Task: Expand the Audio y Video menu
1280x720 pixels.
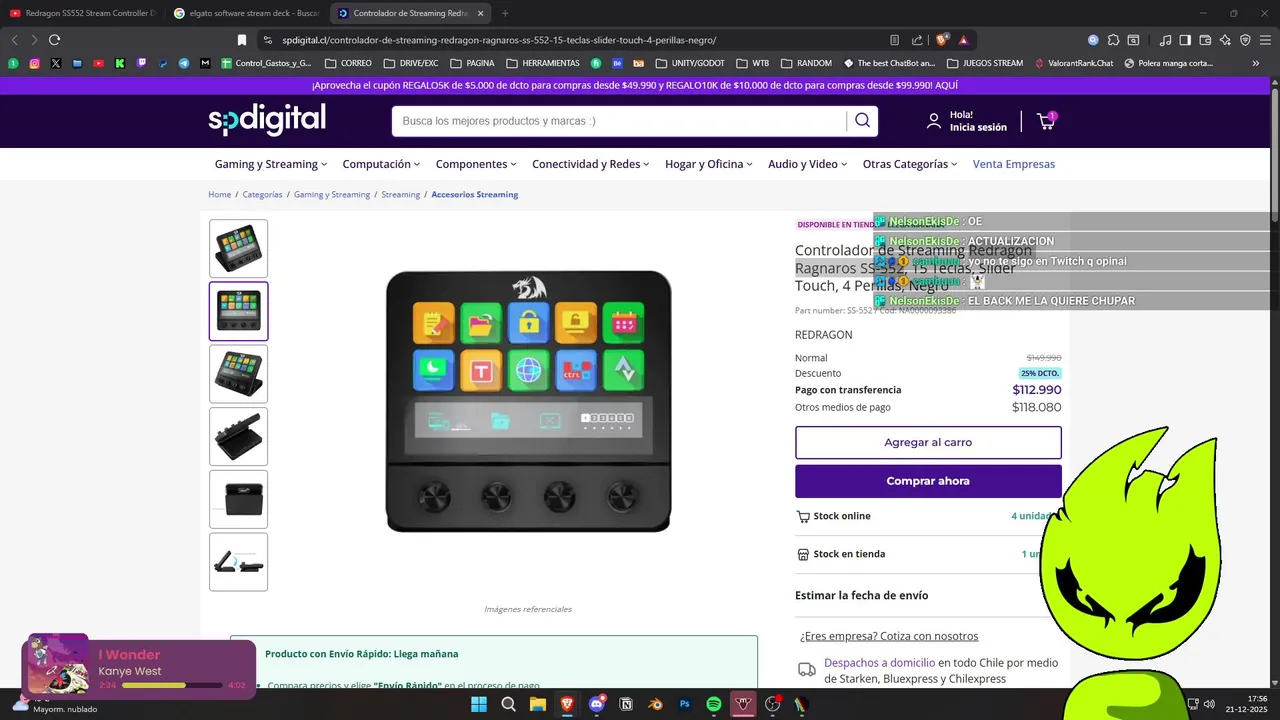Action: [x=808, y=164]
